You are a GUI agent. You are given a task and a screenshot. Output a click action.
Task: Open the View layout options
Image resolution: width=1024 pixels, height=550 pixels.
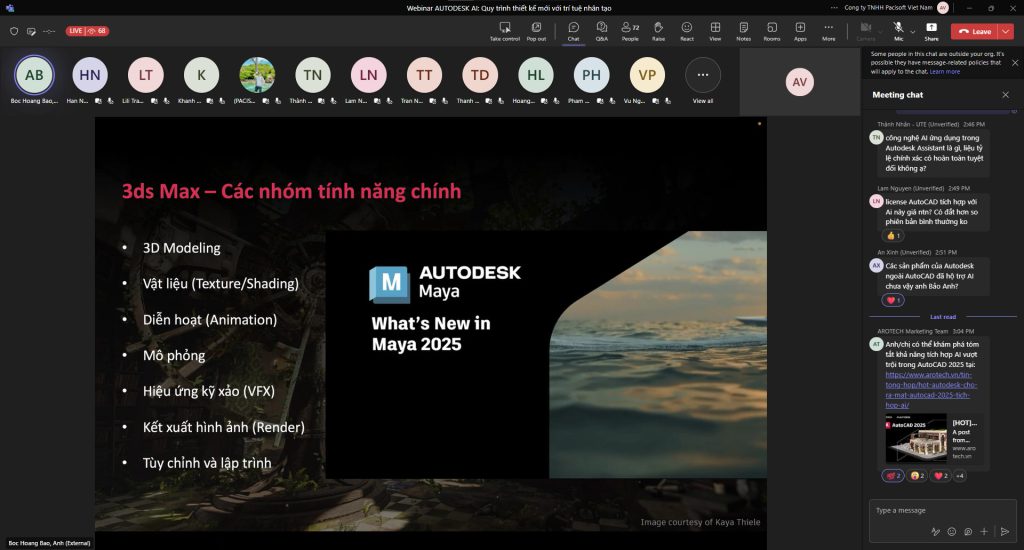pos(716,31)
